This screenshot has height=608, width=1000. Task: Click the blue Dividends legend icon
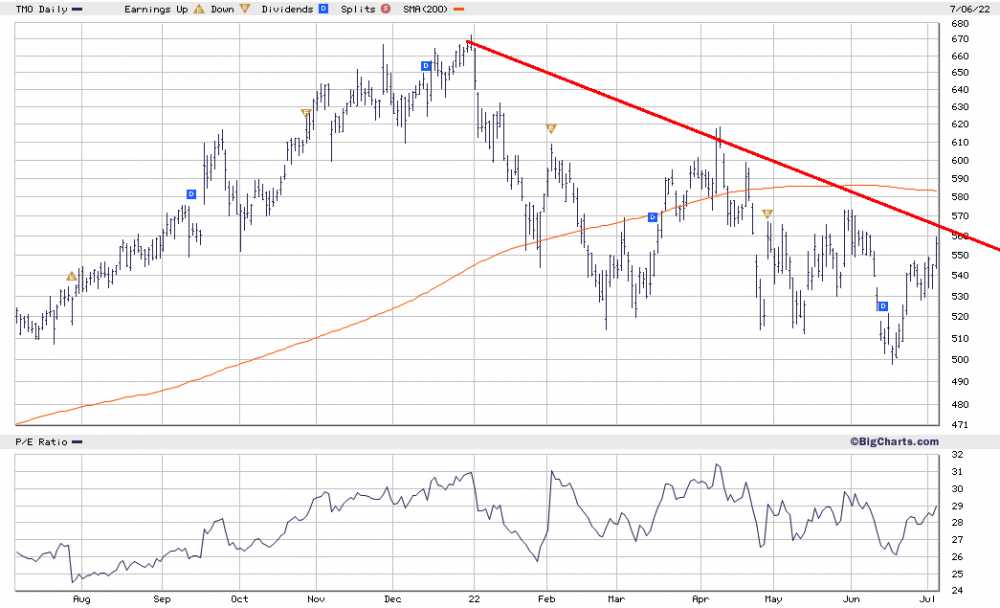(x=323, y=9)
